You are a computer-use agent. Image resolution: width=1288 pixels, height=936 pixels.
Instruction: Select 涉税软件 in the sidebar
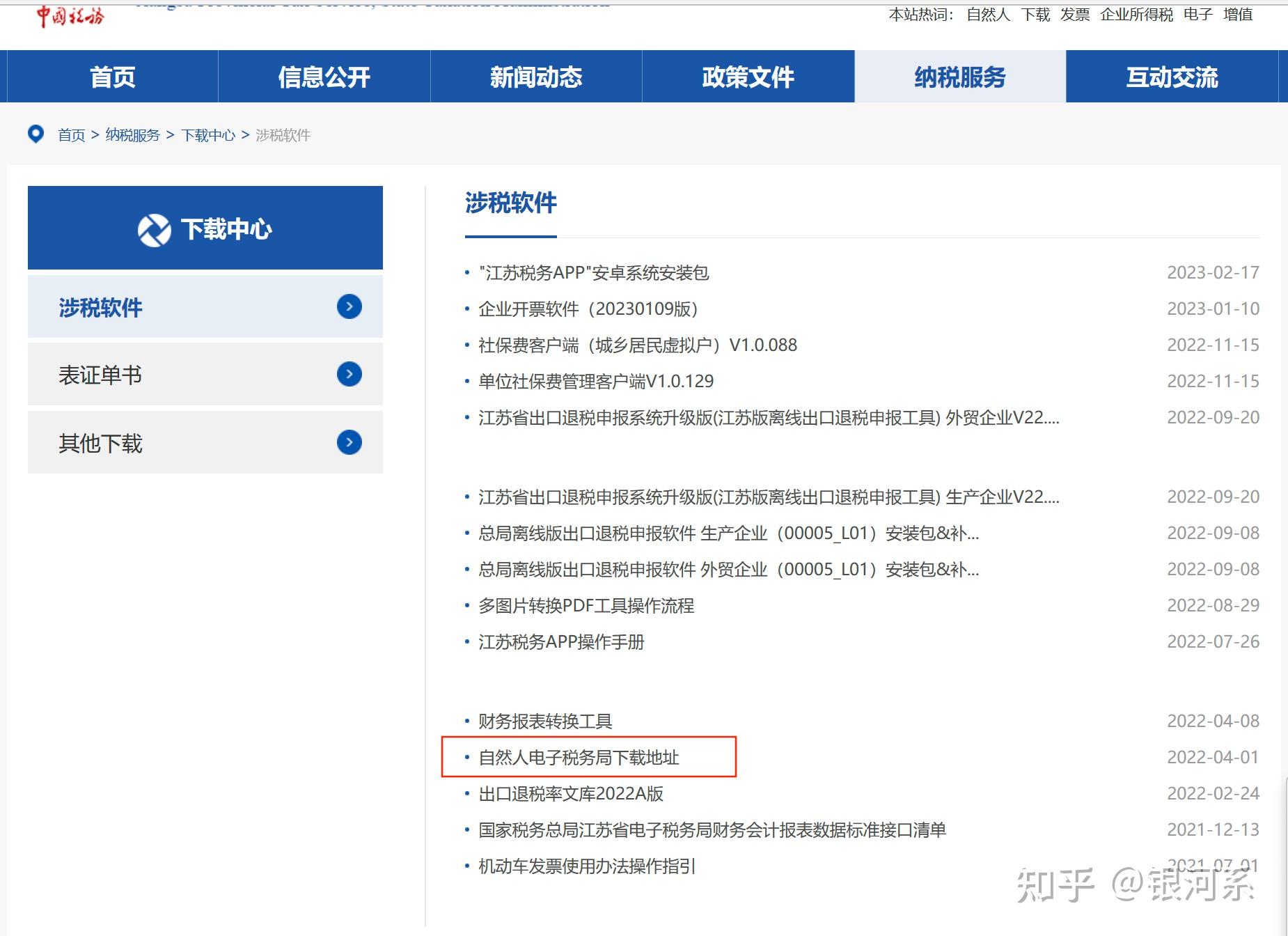point(205,306)
